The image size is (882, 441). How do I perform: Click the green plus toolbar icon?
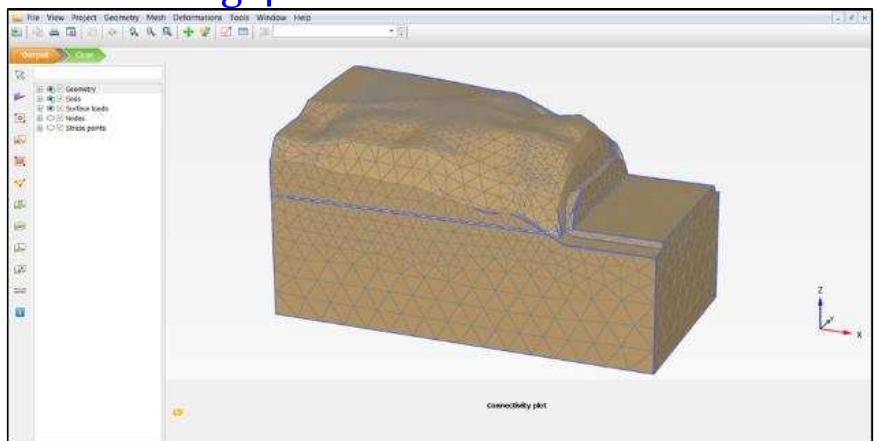pos(188,33)
